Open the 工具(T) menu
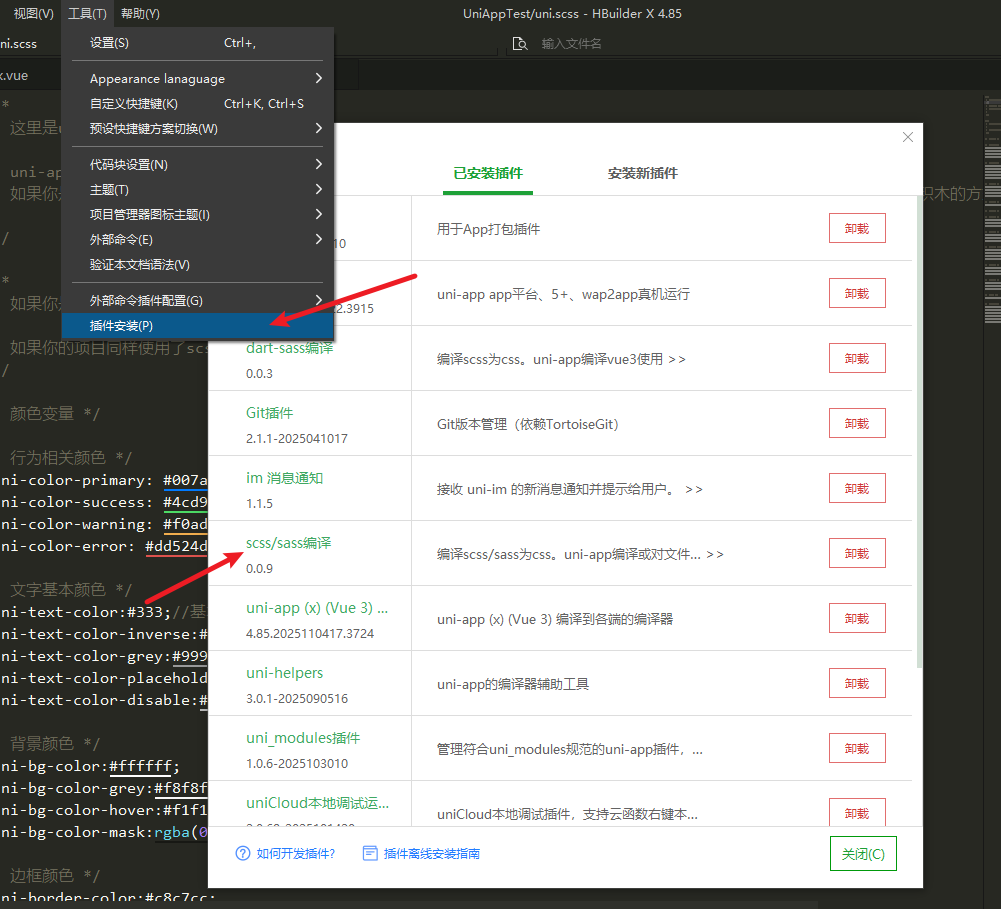This screenshot has width=1001, height=909. tap(87, 13)
